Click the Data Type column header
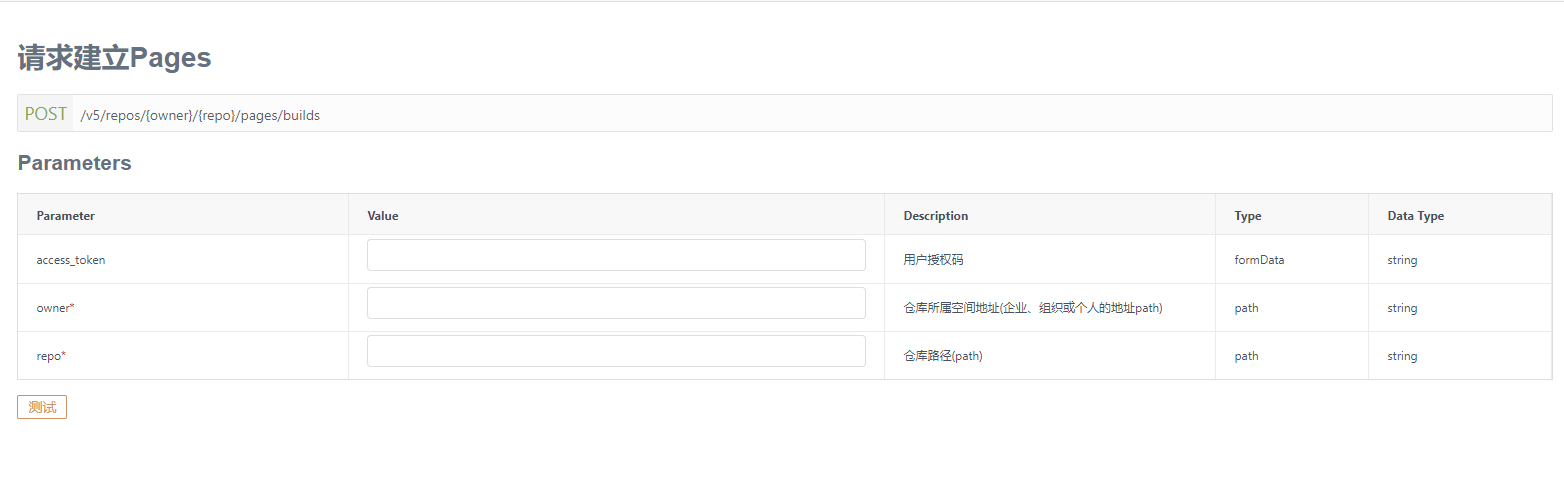This screenshot has height=496, width=1564. tap(1416, 216)
